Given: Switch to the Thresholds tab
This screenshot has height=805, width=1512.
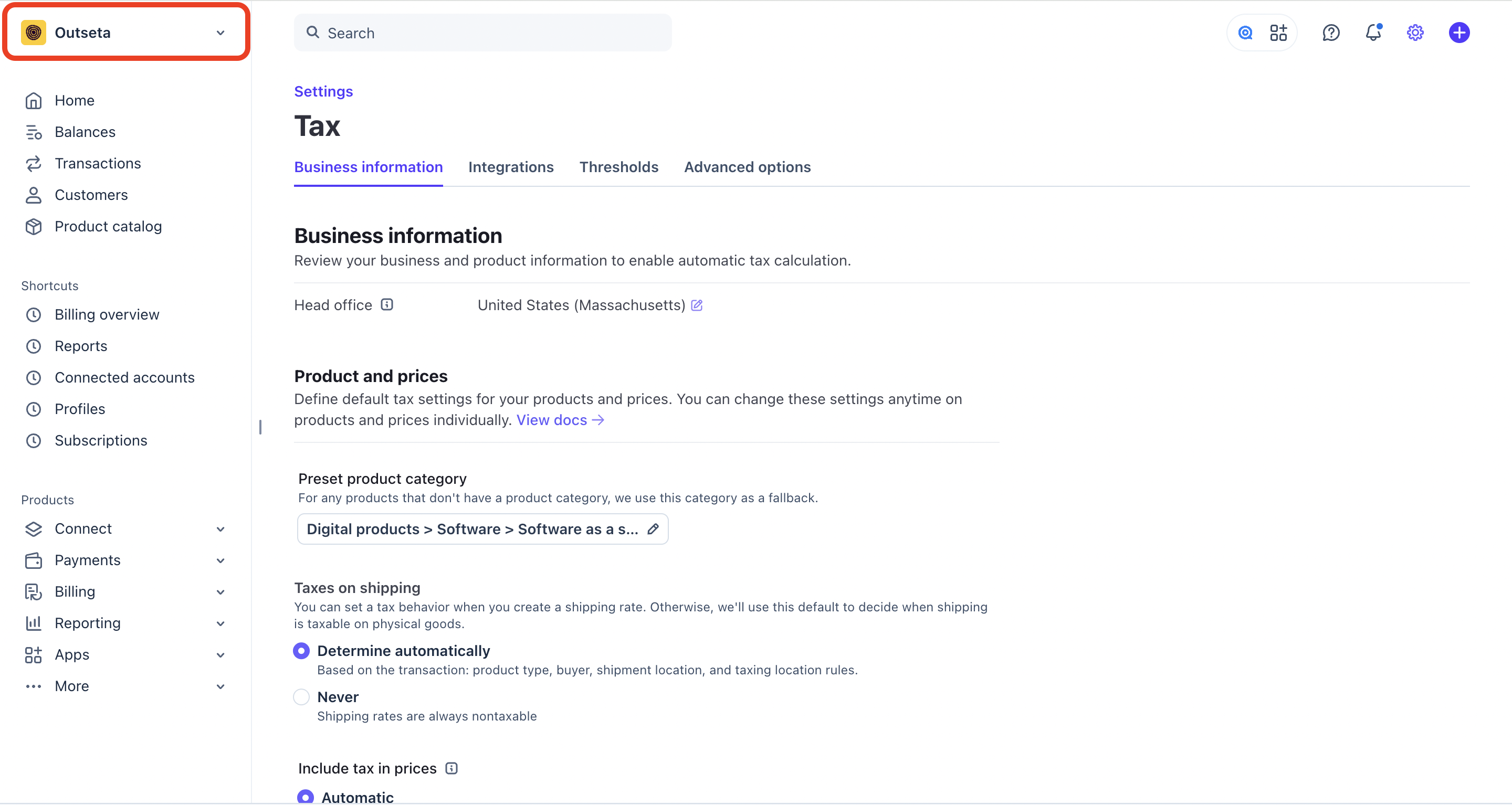Looking at the screenshot, I should pos(618,167).
